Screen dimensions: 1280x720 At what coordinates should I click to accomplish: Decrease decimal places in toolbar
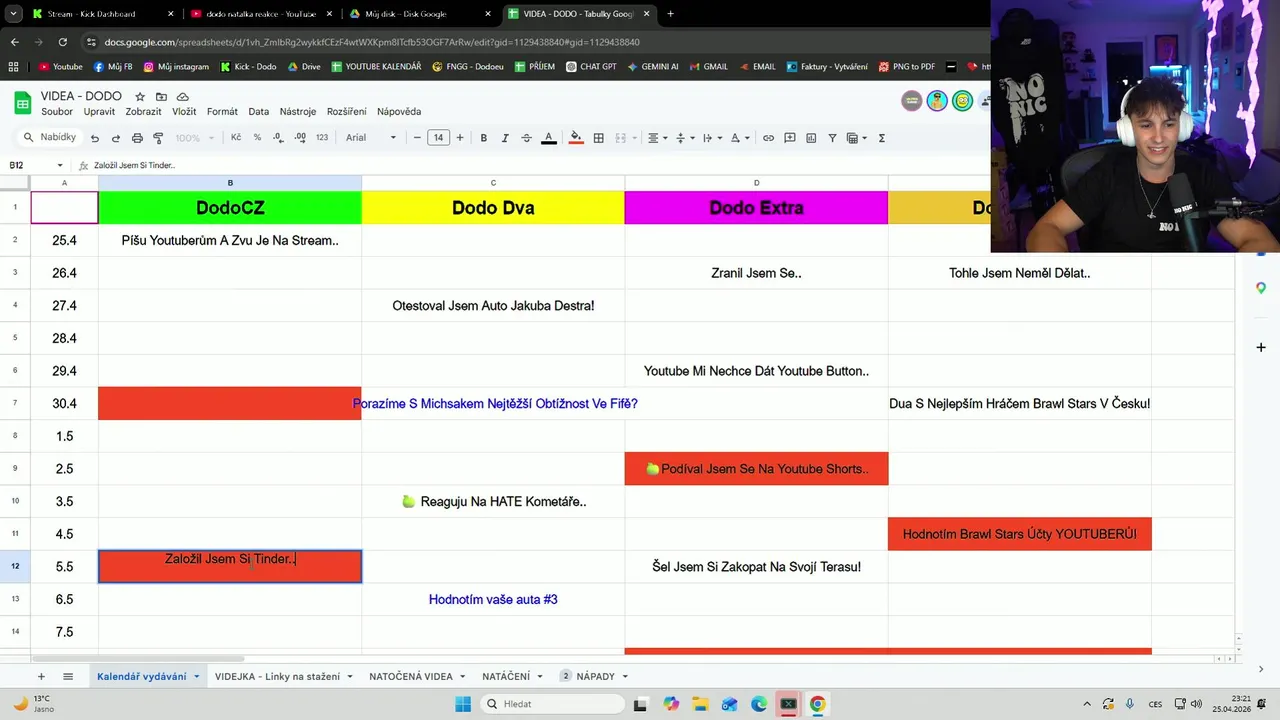[278, 138]
